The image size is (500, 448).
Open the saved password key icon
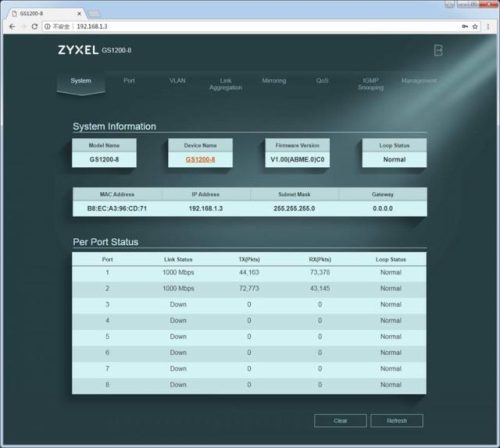(465, 26)
